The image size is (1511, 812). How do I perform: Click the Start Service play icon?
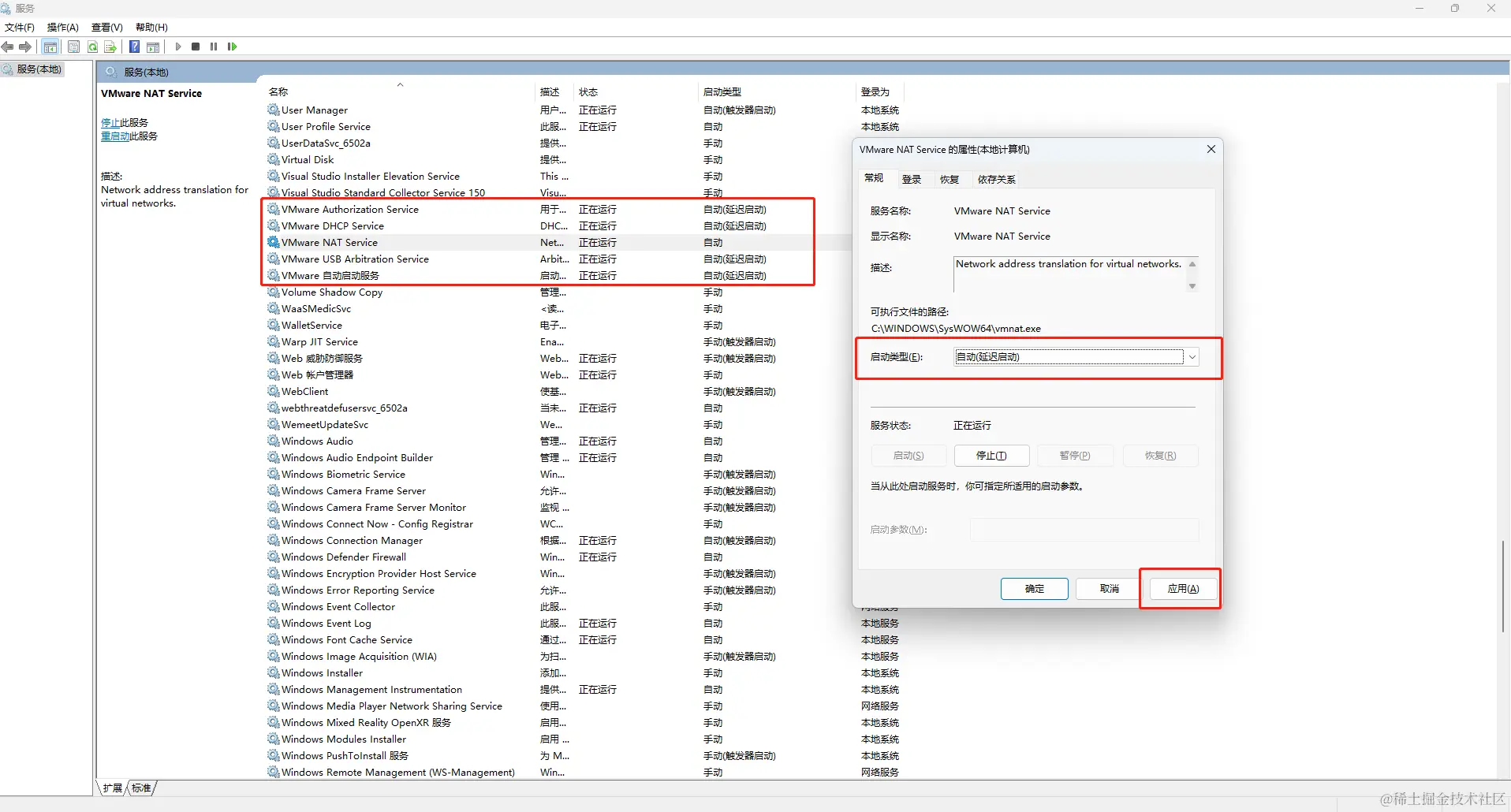(x=178, y=47)
